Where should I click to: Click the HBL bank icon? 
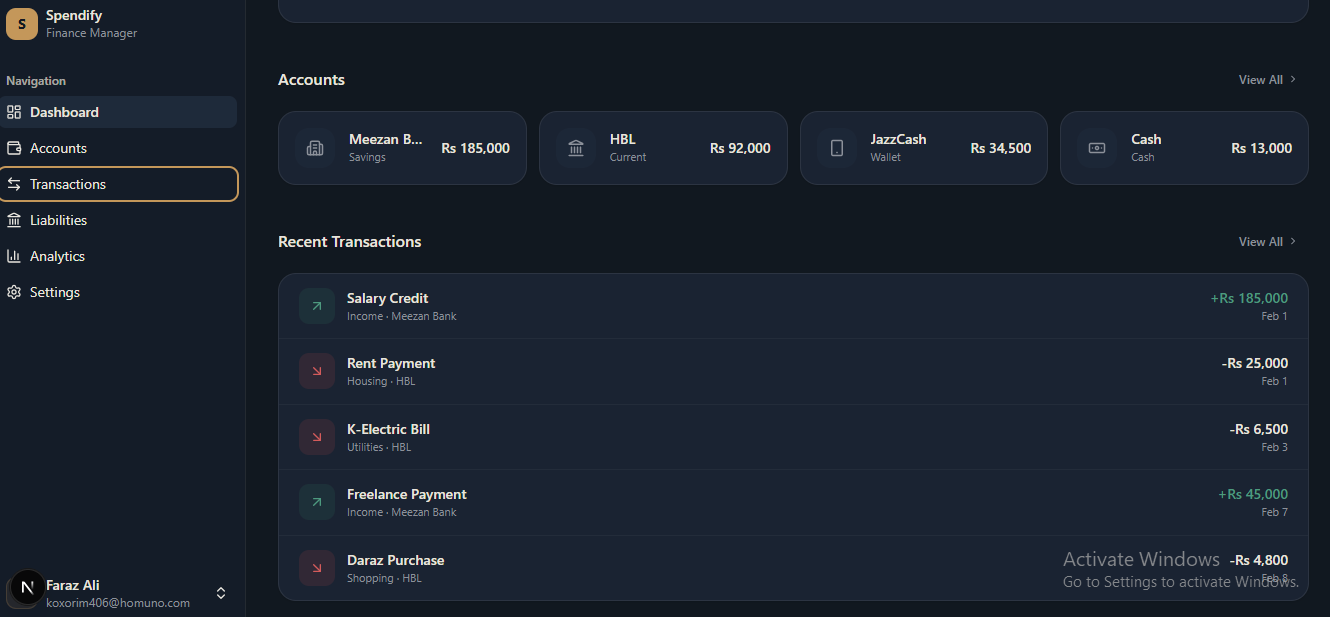pos(576,148)
